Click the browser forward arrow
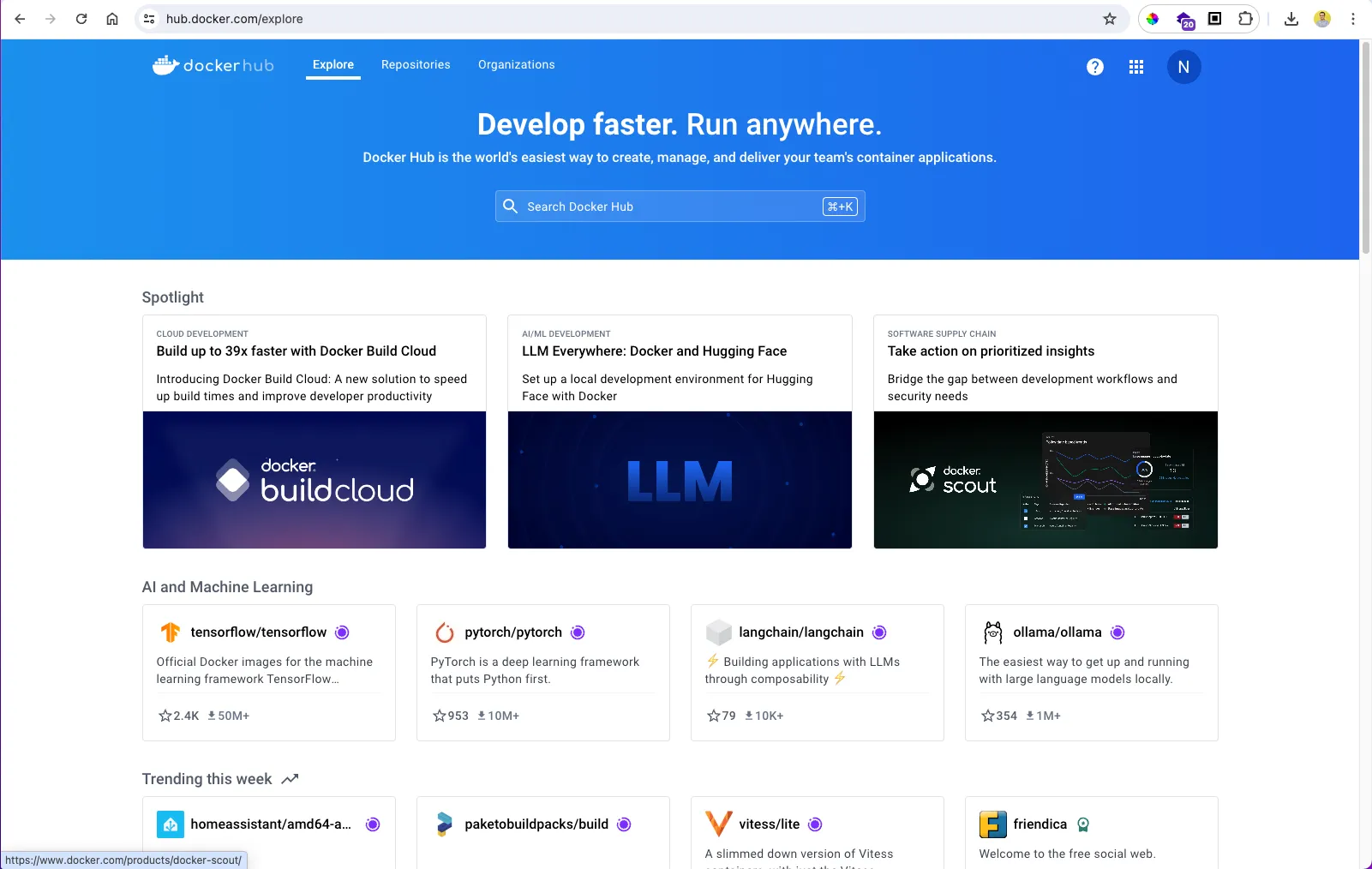 (x=51, y=19)
